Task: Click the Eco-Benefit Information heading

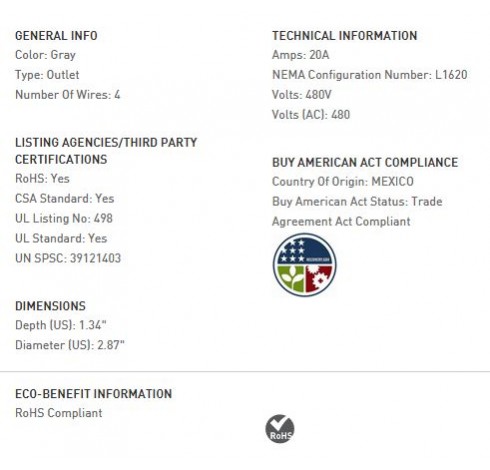Action: (94, 394)
